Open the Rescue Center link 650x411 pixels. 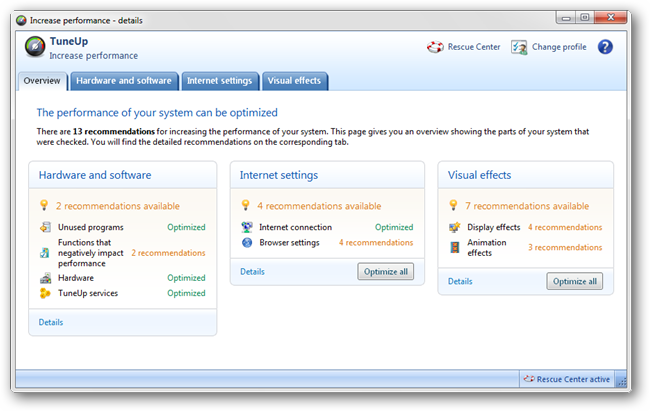tap(474, 47)
